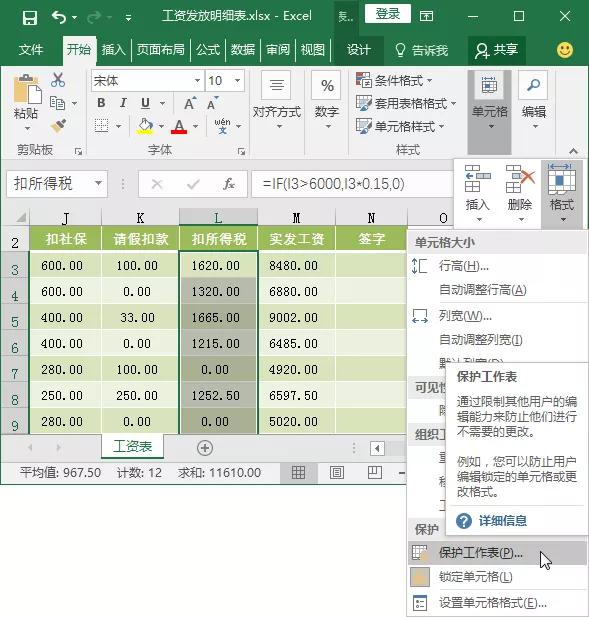This screenshot has height=617, width=589.
Task: Open the 数据 ribbon tab
Action: tap(243, 50)
